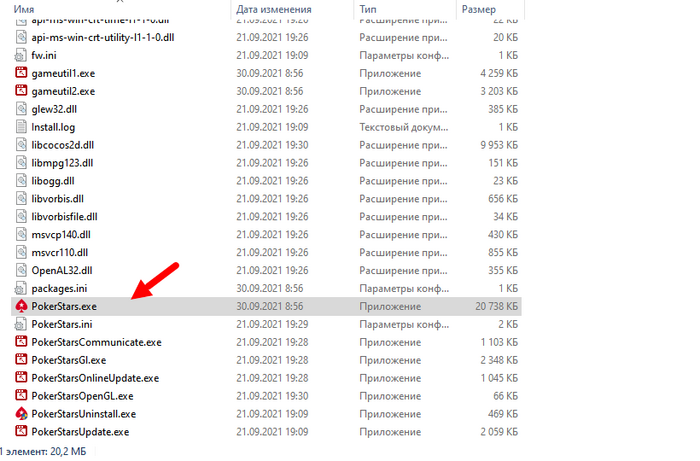Click the Install.log document icon

pyautogui.click(x=21, y=127)
